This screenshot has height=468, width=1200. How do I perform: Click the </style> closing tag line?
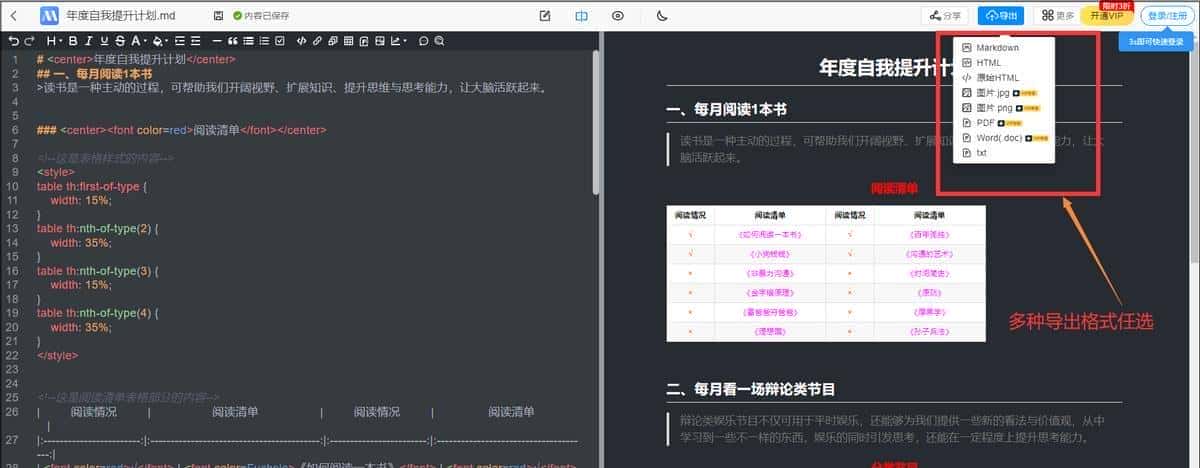(57, 355)
